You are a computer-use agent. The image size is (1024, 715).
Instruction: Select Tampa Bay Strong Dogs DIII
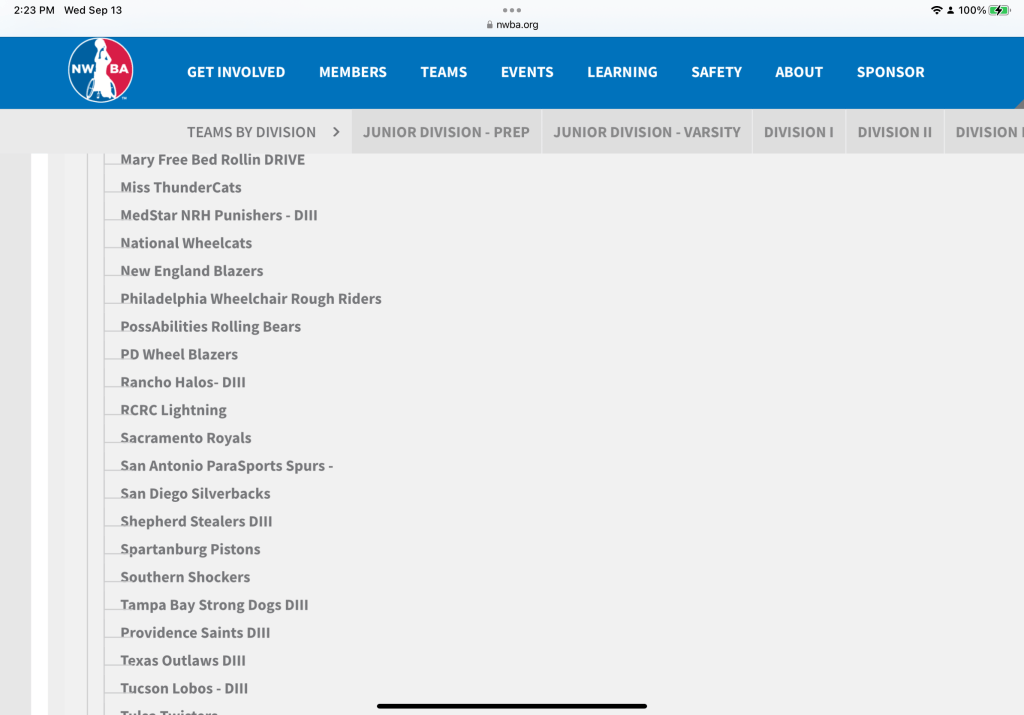[214, 605]
